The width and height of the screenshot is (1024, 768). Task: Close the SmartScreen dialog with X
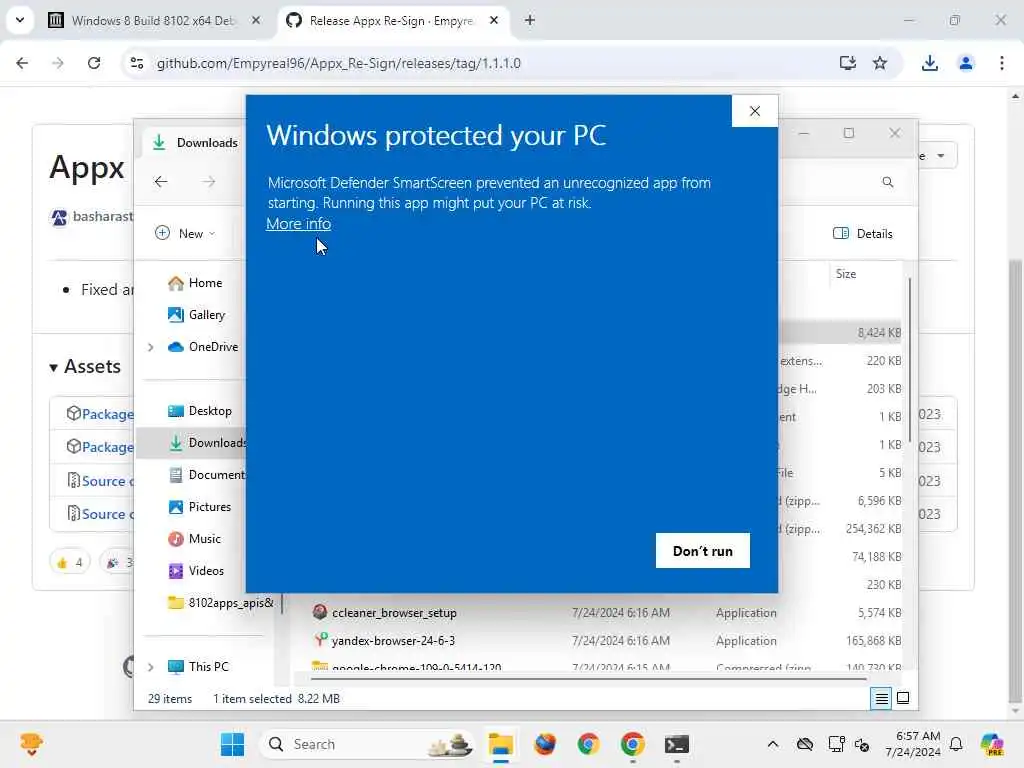(754, 111)
